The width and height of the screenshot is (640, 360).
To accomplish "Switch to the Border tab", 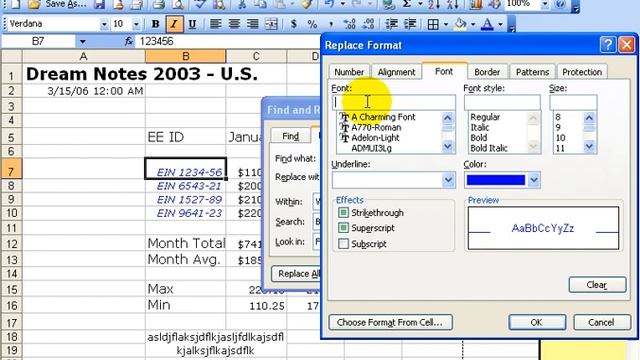I will pyautogui.click(x=487, y=72).
